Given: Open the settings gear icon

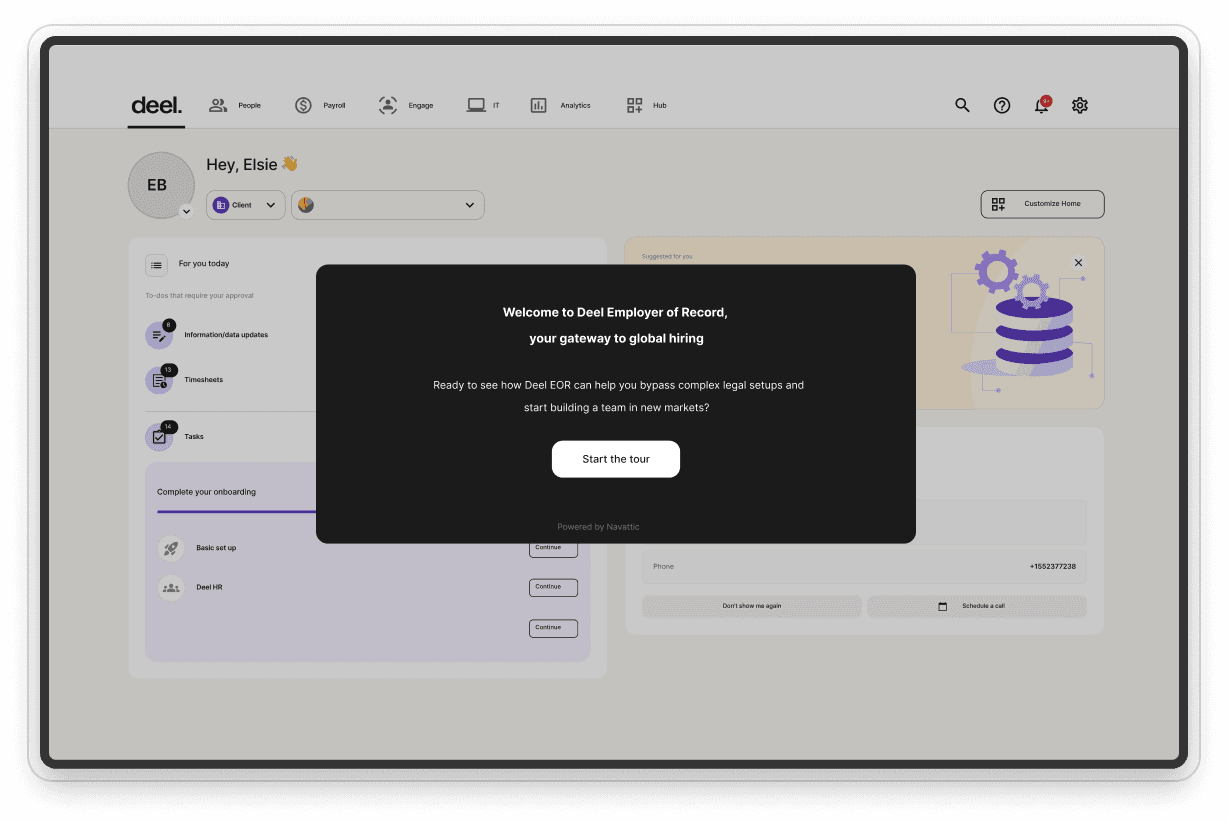Looking at the screenshot, I should point(1080,105).
